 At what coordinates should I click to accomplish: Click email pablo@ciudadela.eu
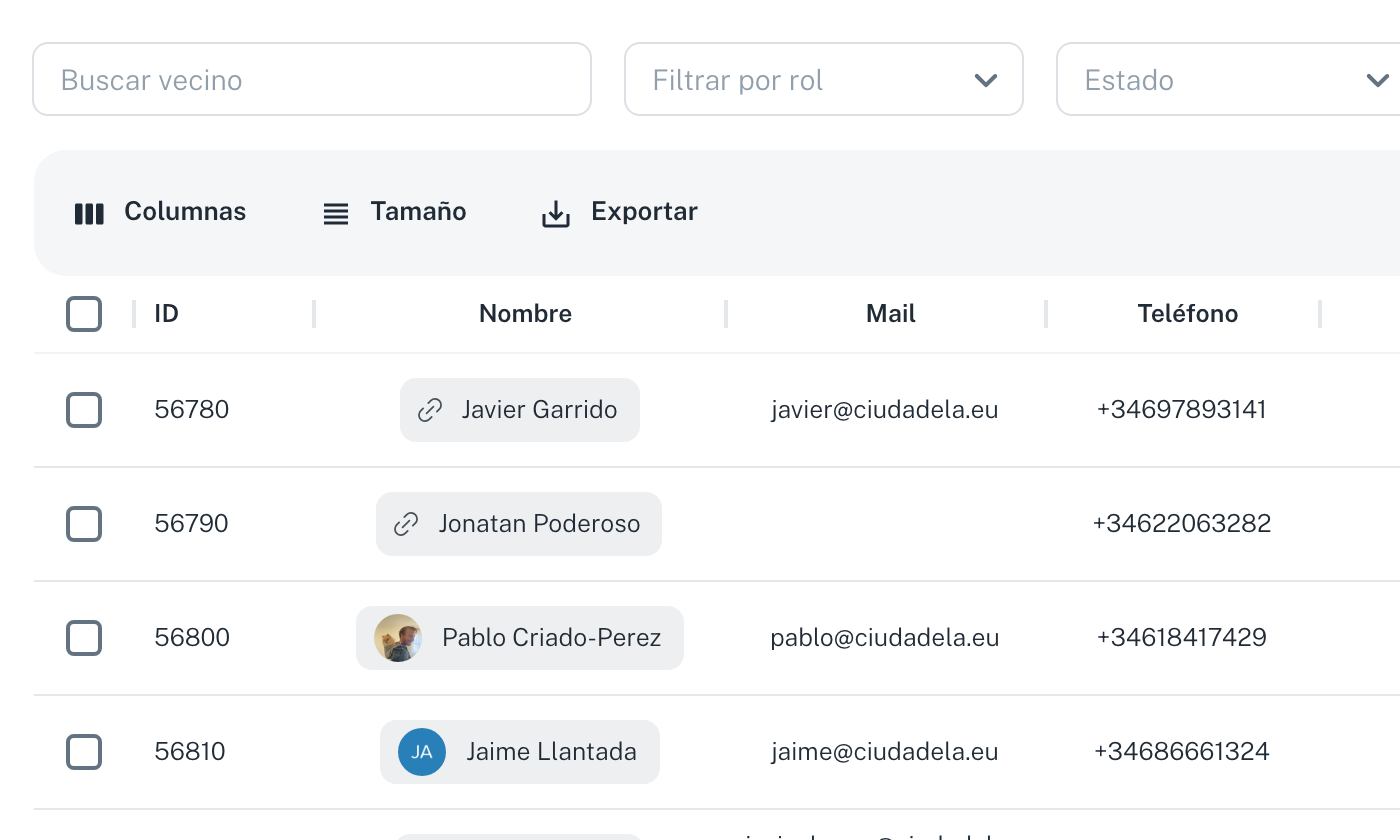click(885, 638)
